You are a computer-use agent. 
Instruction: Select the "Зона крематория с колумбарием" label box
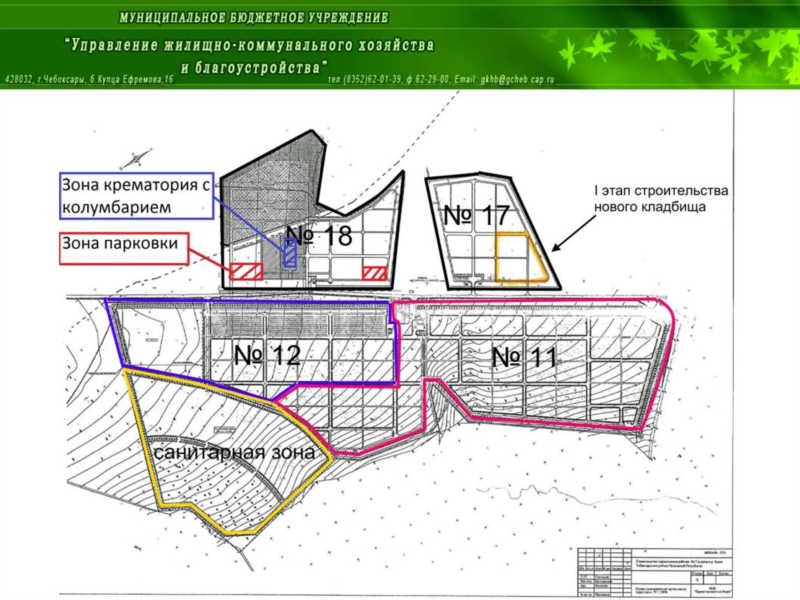pyautogui.click(x=136, y=195)
